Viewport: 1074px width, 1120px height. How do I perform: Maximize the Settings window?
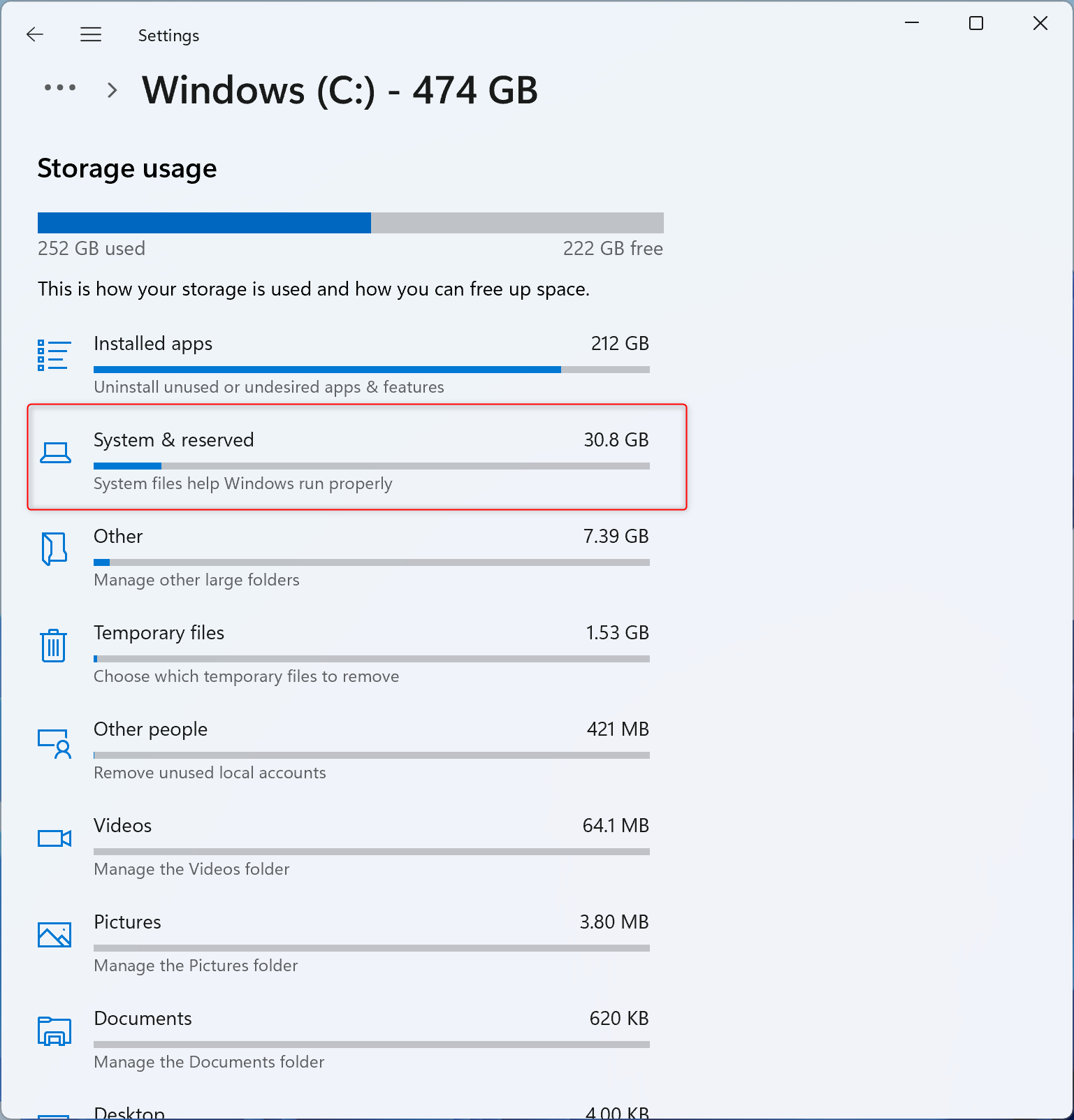pyautogui.click(x=976, y=24)
